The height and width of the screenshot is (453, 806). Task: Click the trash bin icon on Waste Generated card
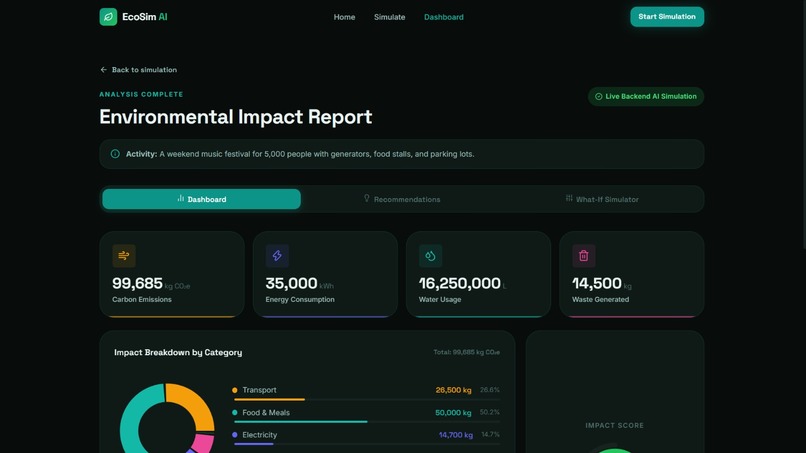583,256
